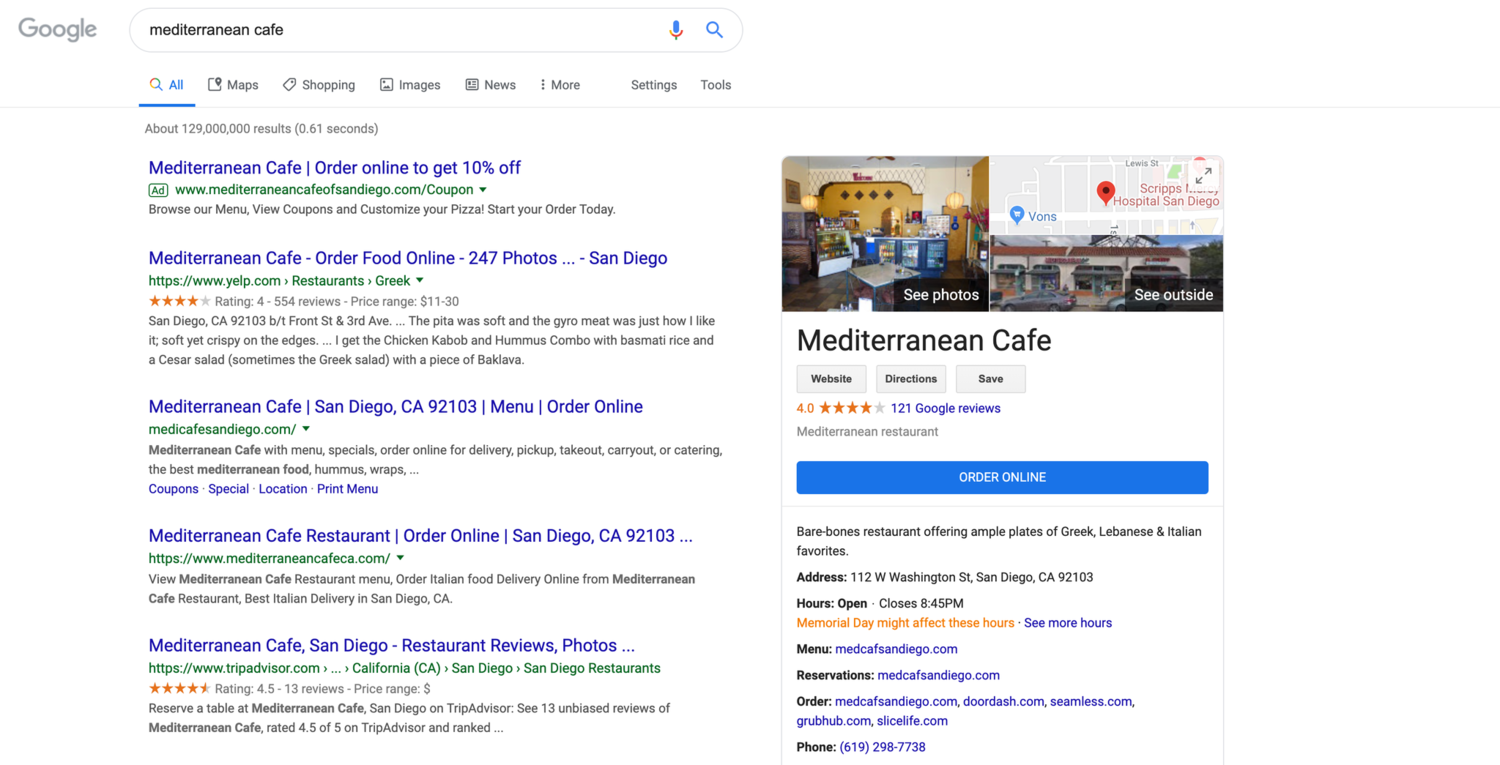This screenshot has height=765, width=1500.
Task: Open the News search tab
Action: 490,85
